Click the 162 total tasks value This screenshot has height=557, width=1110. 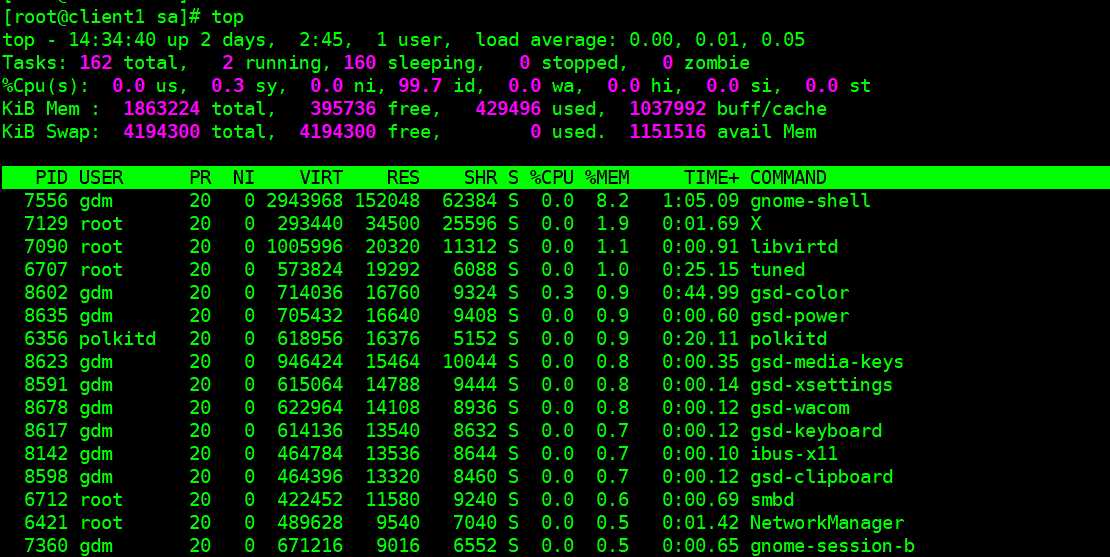click(96, 63)
